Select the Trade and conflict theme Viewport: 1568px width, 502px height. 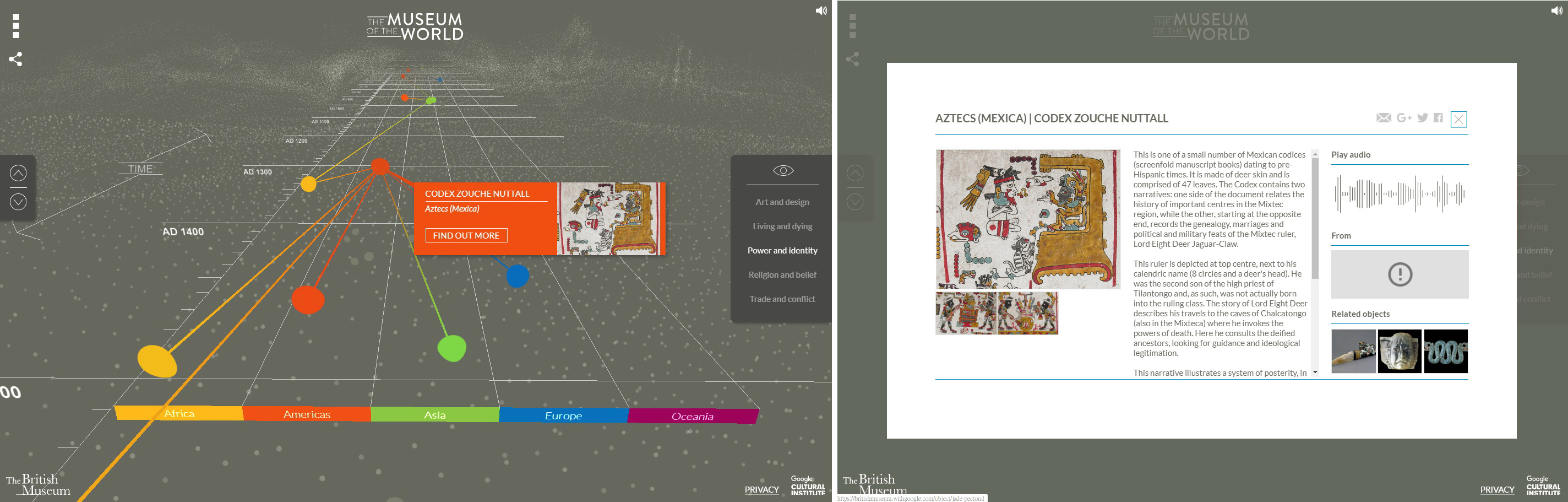point(782,299)
